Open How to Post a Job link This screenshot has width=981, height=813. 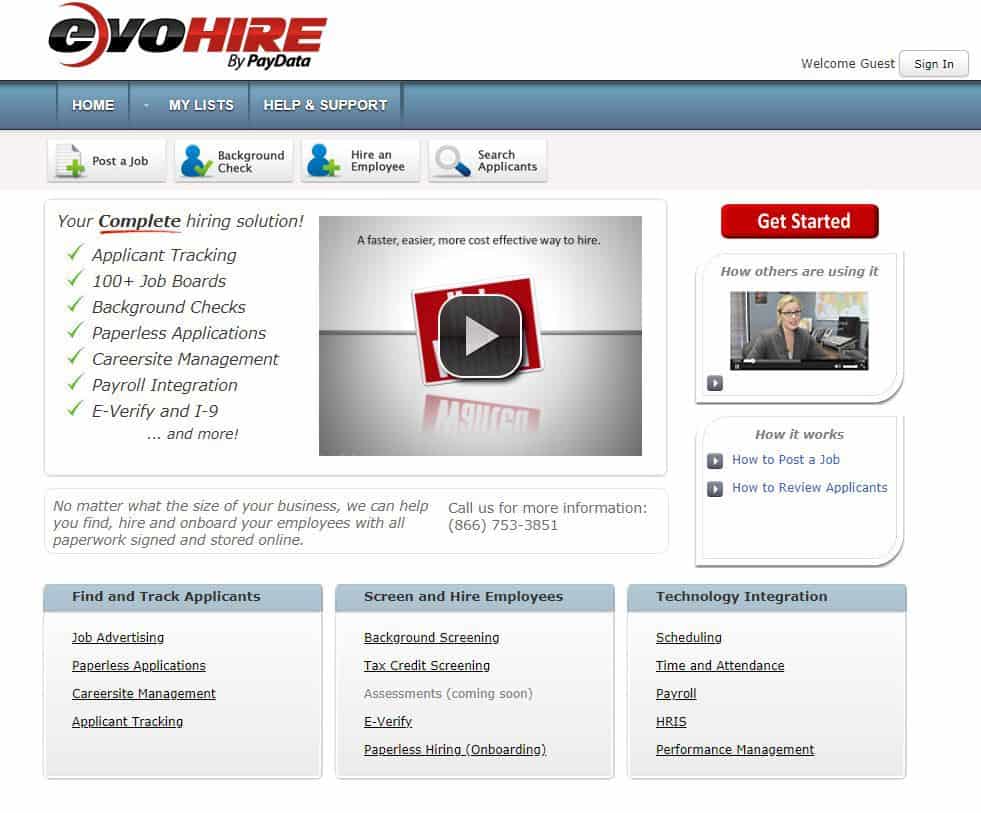click(786, 459)
